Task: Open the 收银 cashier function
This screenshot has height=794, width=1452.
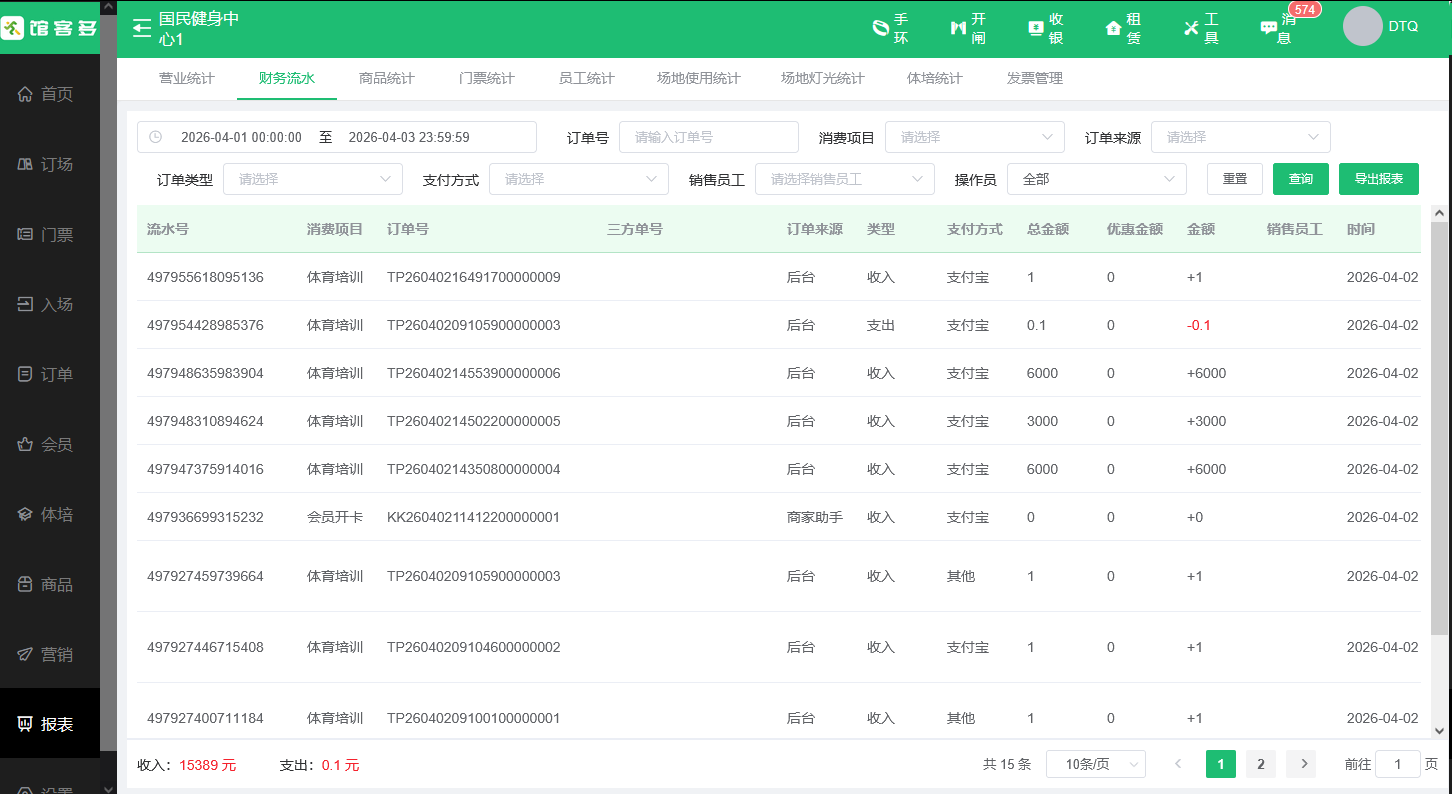Action: tap(1040, 28)
